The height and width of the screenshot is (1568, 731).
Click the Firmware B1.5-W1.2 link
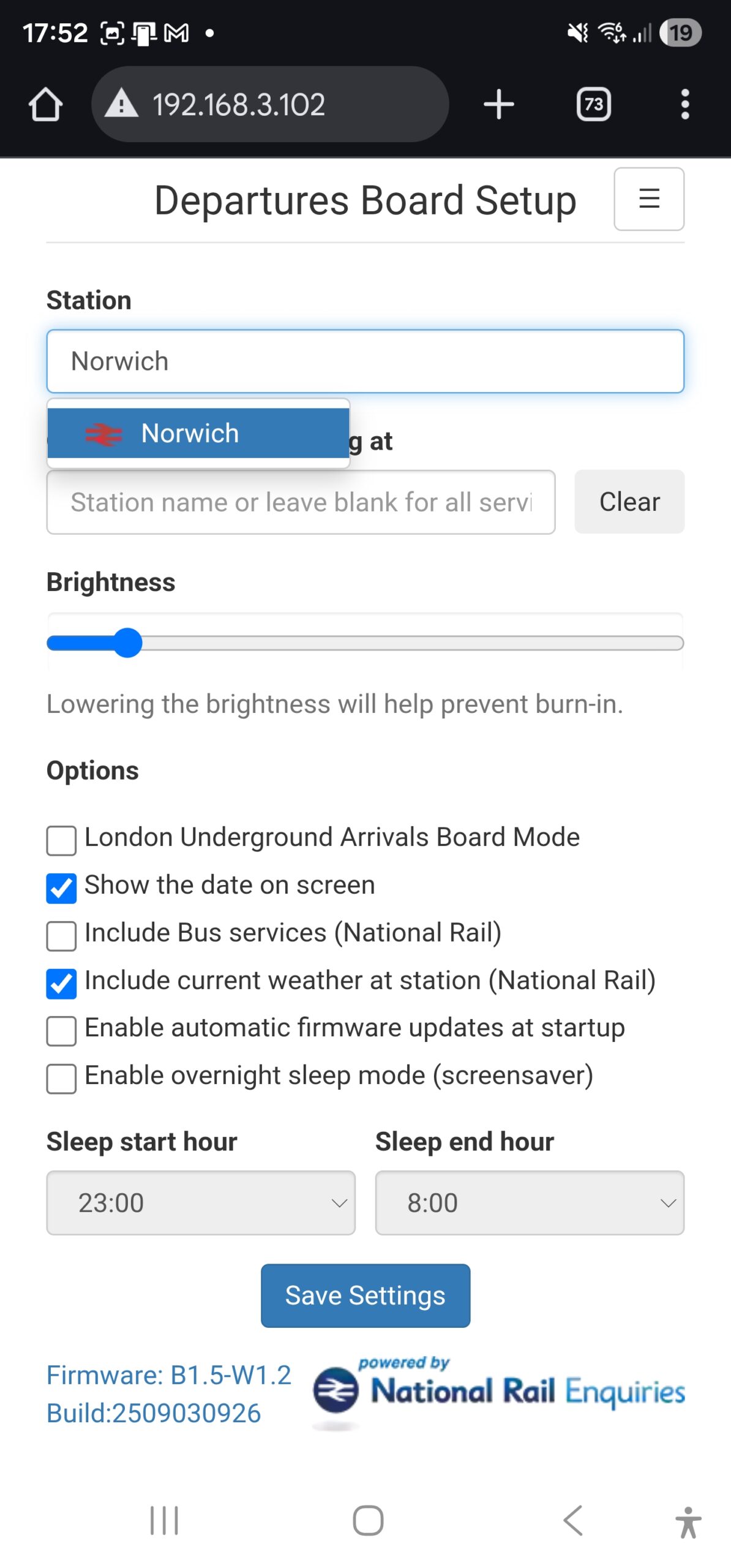[x=169, y=1375]
